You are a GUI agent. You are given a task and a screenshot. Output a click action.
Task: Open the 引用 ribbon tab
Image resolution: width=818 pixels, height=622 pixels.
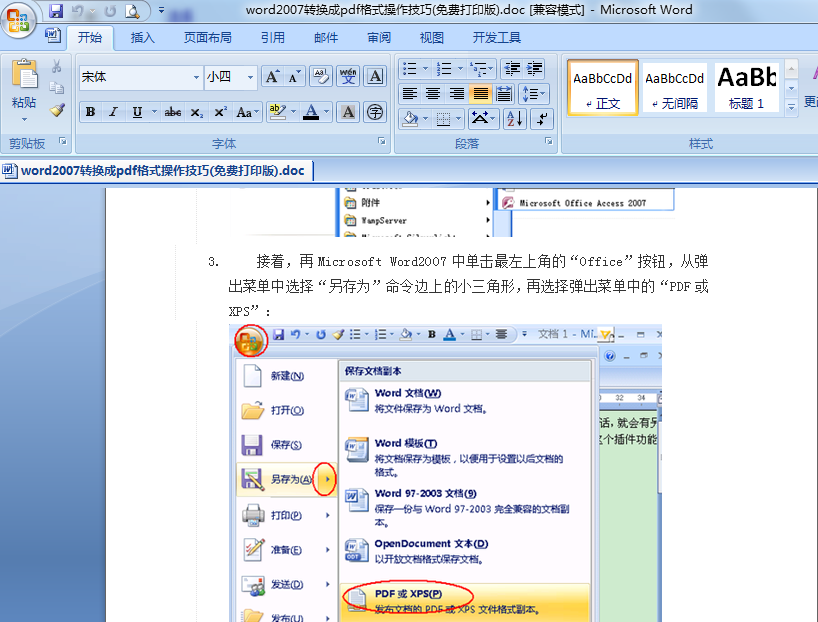pyautogui.click(x=273, y=38)
